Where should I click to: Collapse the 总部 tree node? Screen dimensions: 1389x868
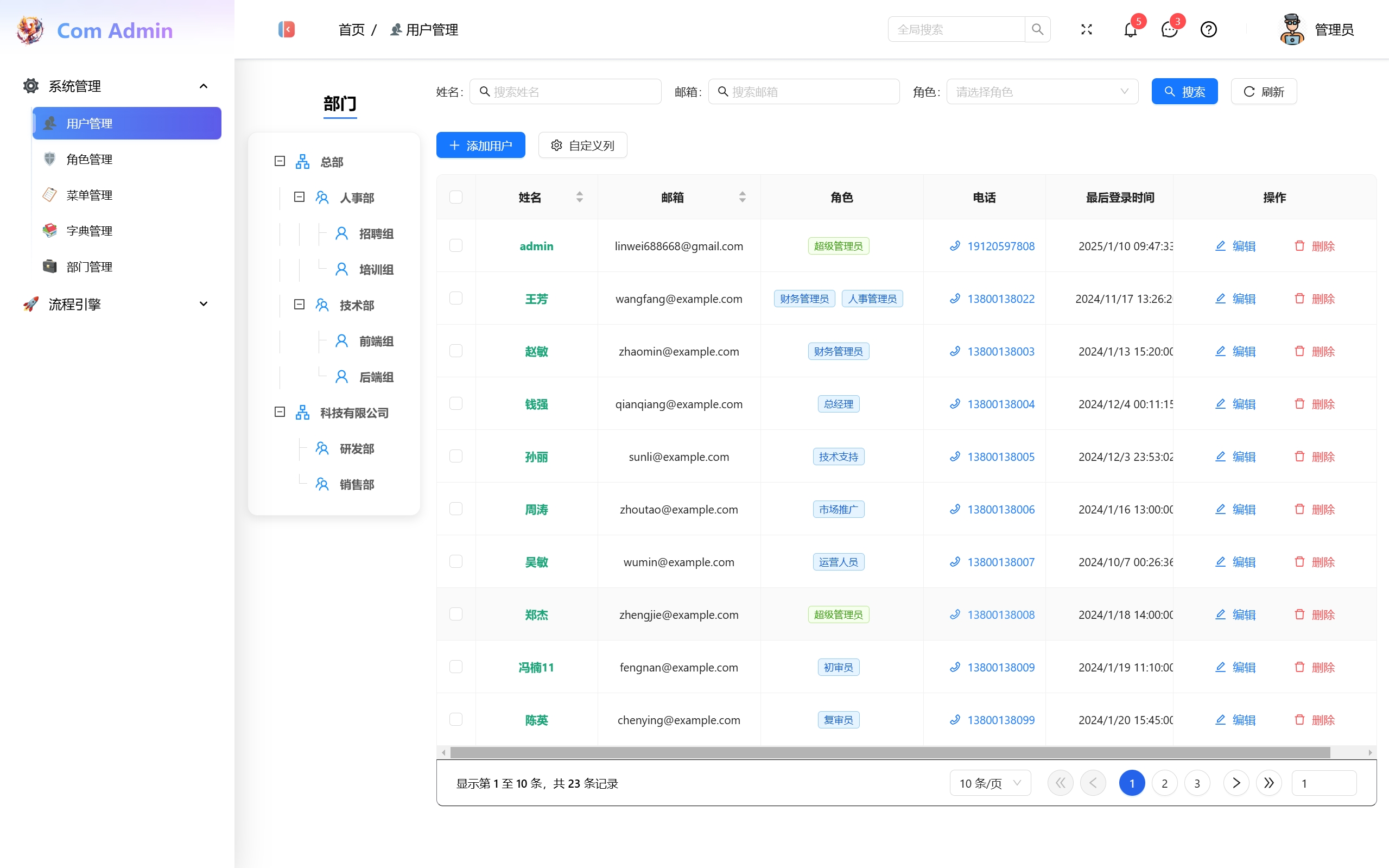click(x=280, y=161)
